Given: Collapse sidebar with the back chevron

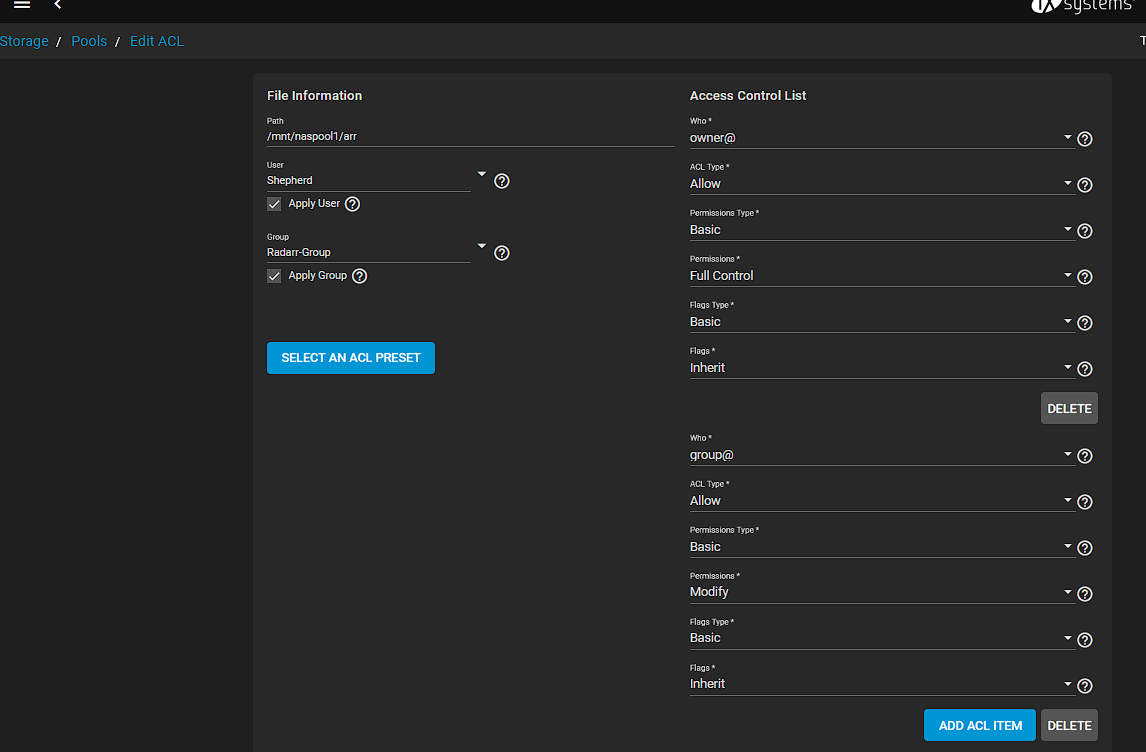Looking at the screenshot, I should pos(58,4).
